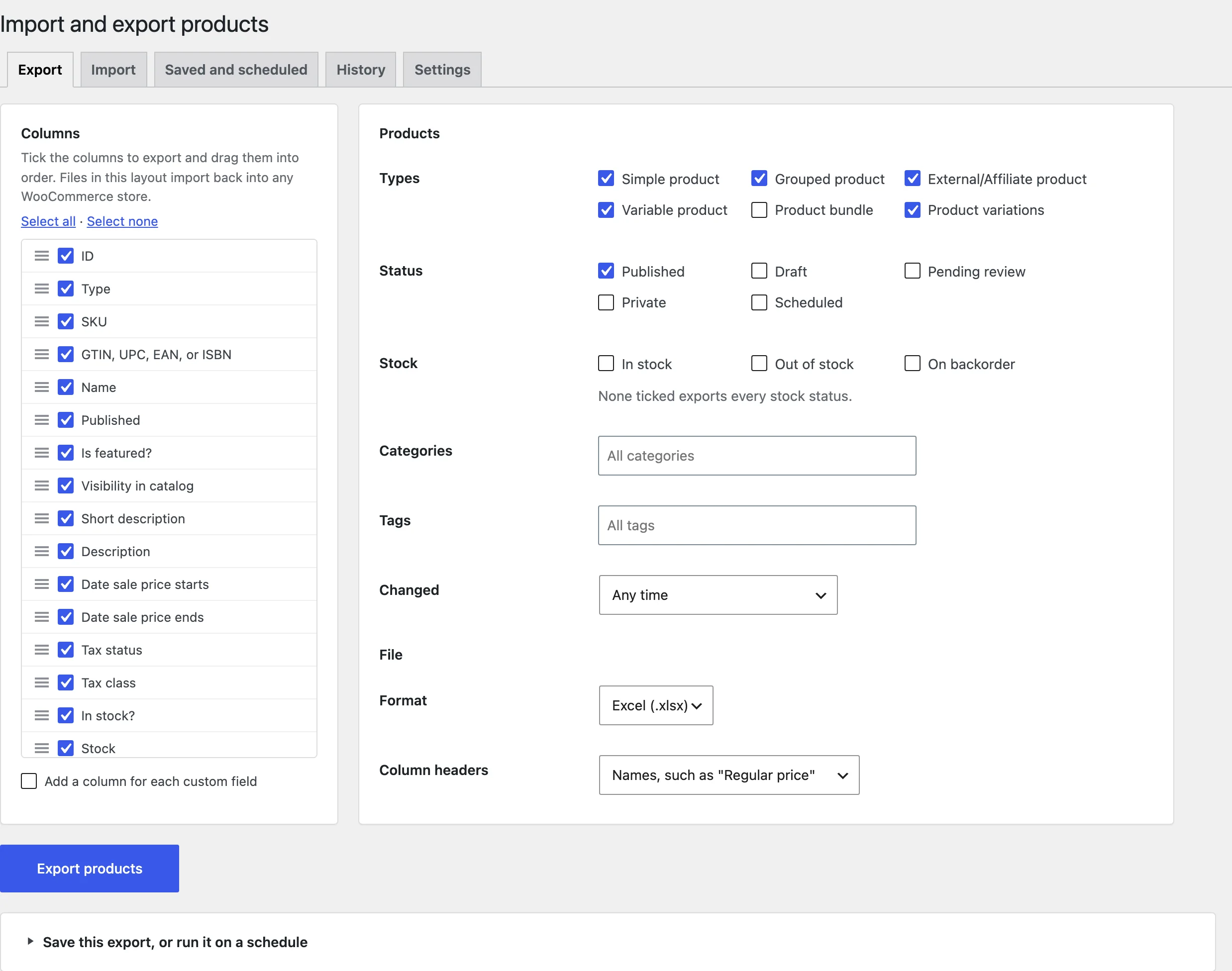Grab the reorder handle next to SKU

pos(41,322)
